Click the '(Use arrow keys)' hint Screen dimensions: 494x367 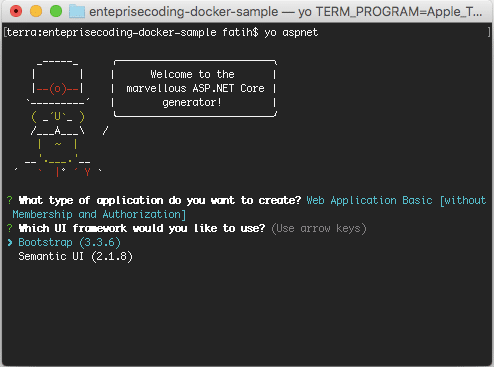pos(319,228)
